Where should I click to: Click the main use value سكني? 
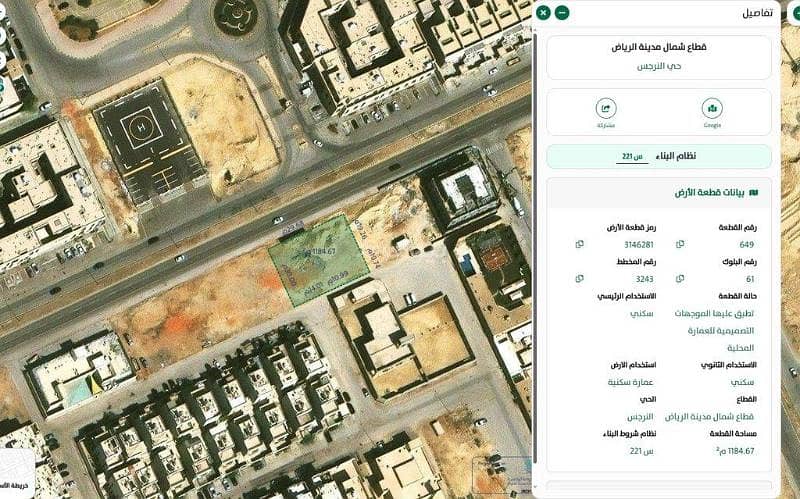642,313
